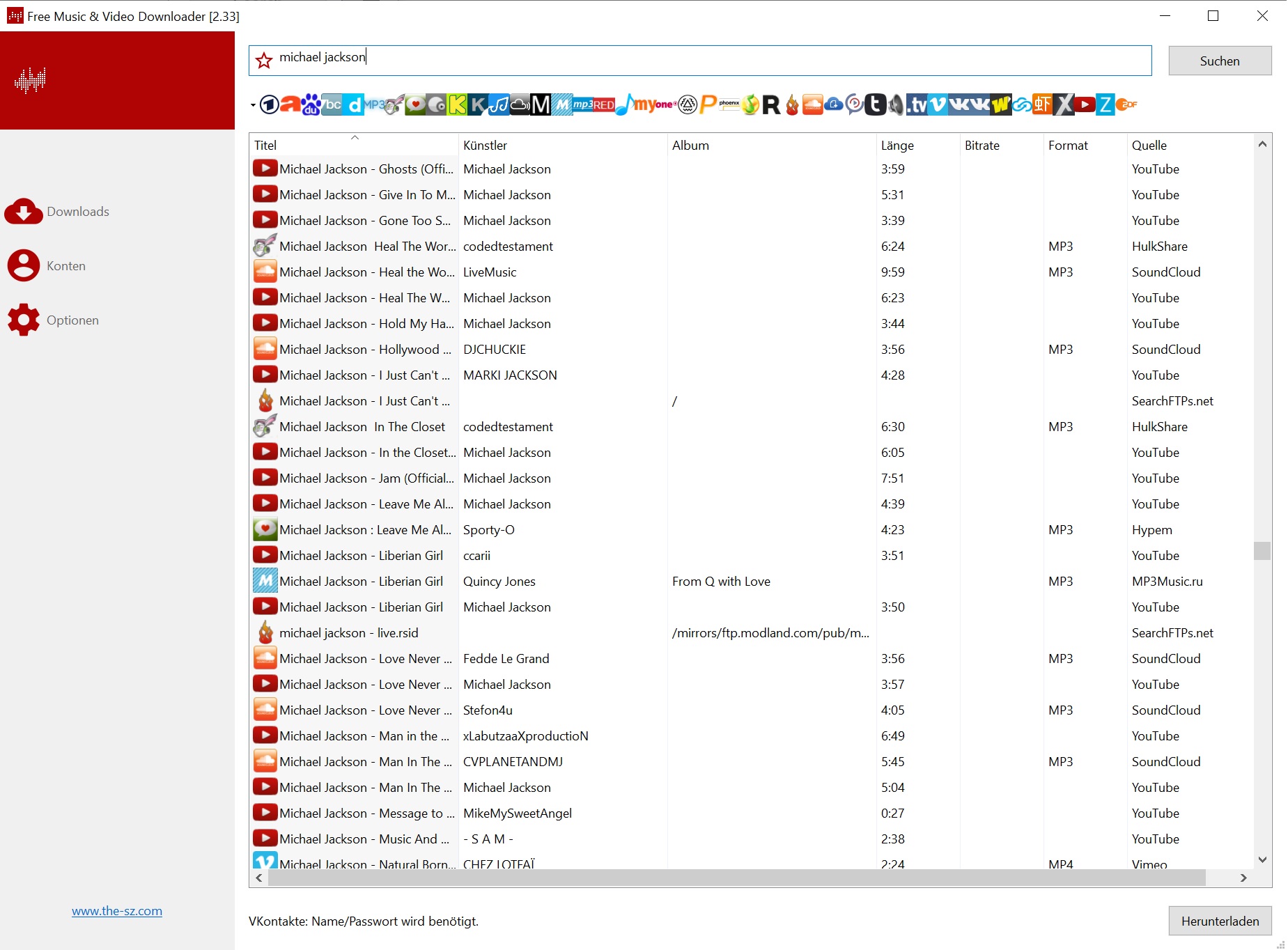Click the horizontal scrollbar left arrow
Viewport: 1288px width, 950px height.
259,878
